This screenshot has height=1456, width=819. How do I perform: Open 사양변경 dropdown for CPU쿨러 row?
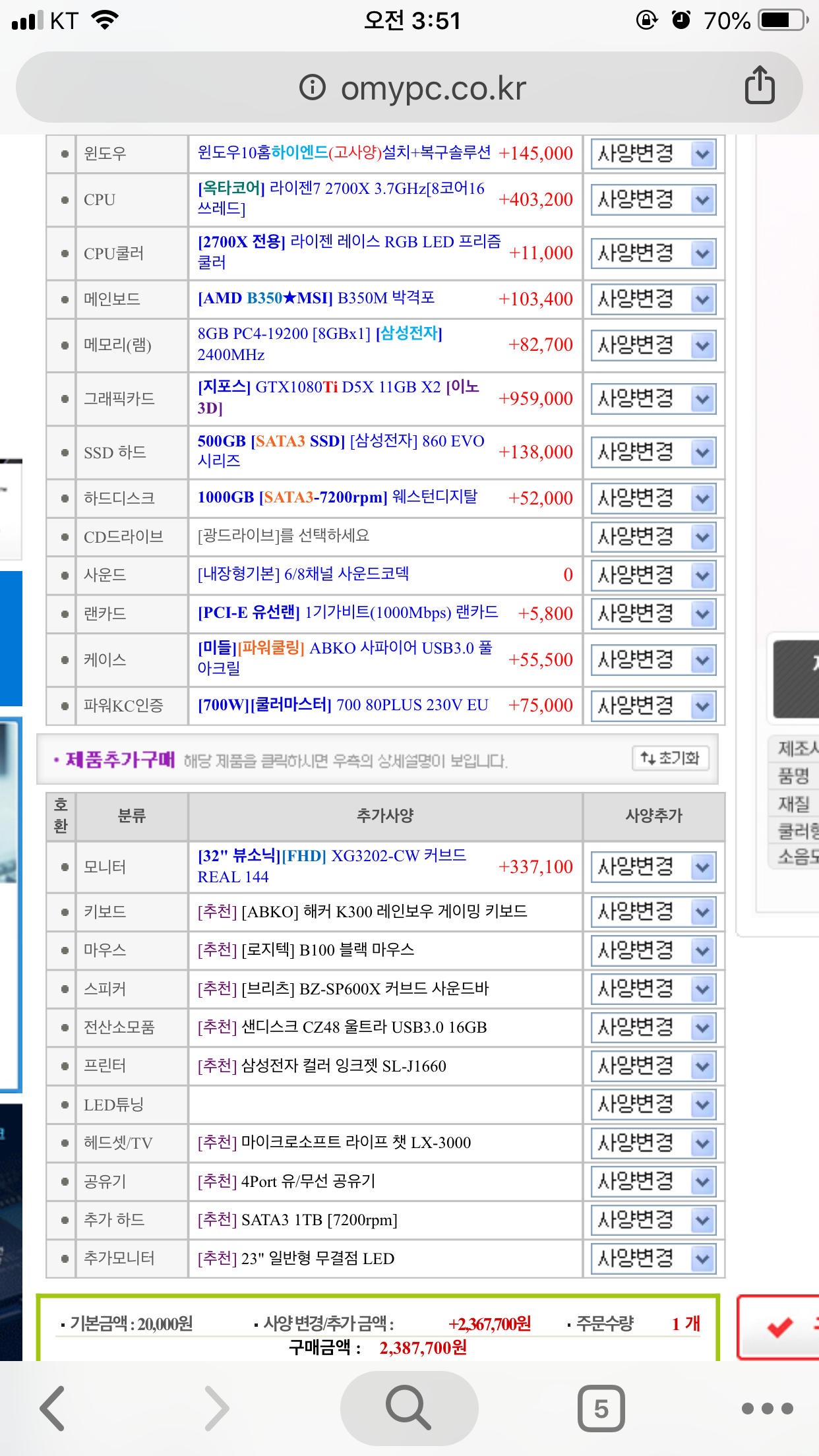coord(653,253)
